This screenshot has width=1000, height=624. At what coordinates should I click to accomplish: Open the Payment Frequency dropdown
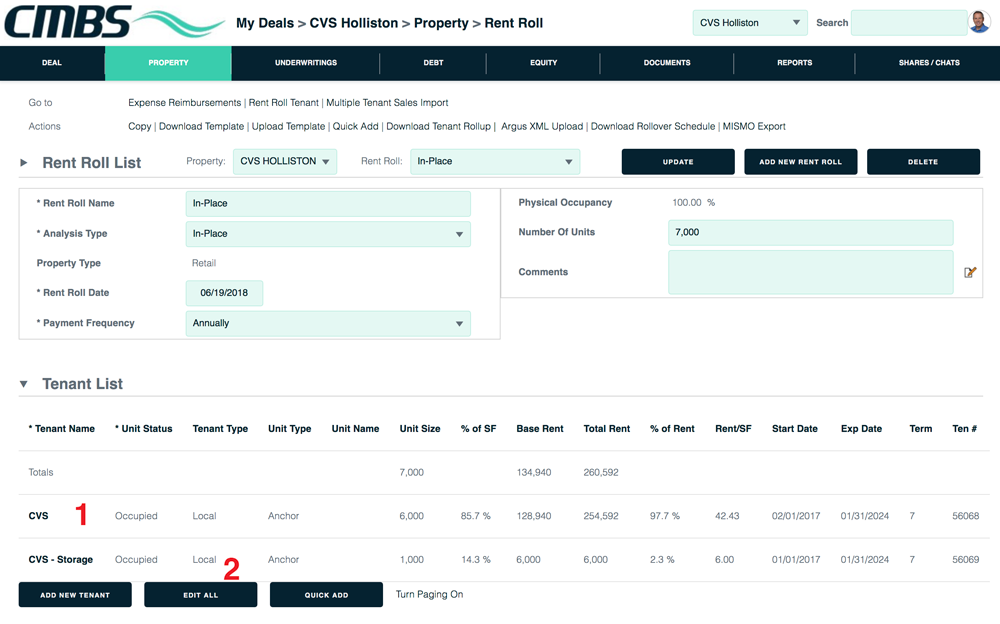[x=328, y=323]
